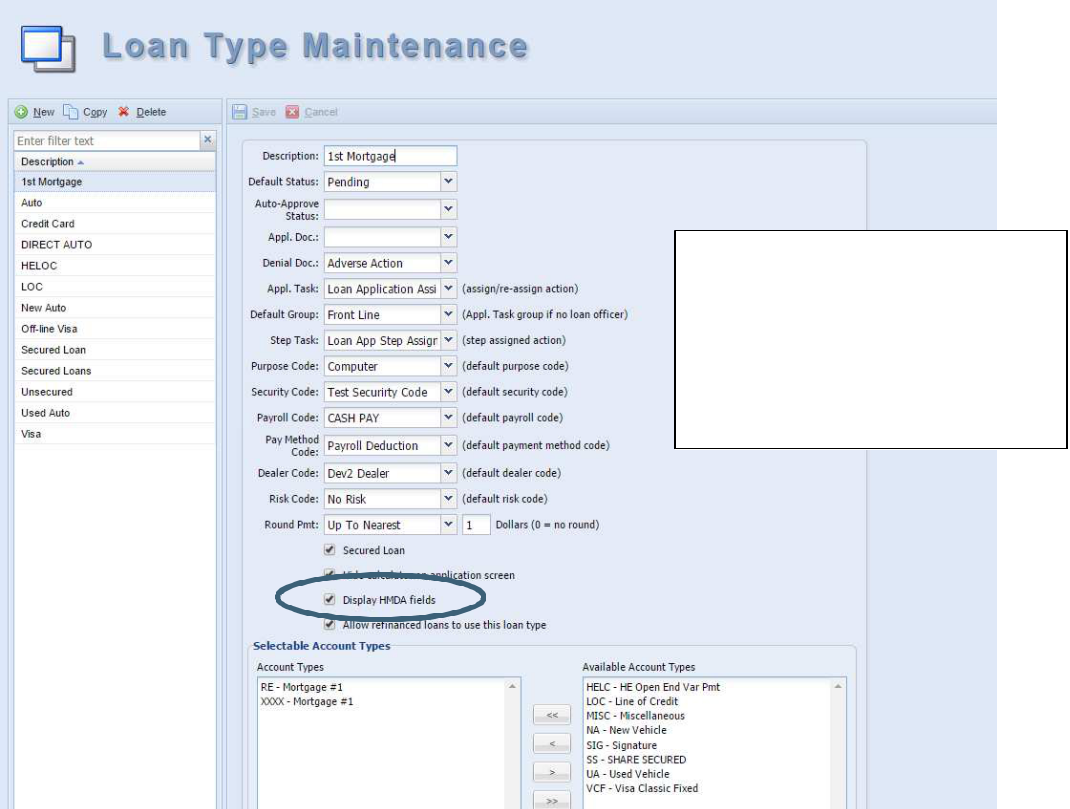
Task: Toggle the Secured Loan checkbox
Action: [330, 550]
